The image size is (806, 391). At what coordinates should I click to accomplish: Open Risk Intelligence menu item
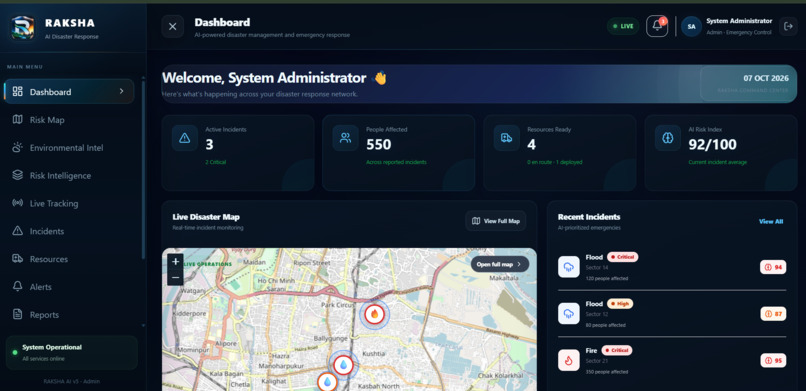pyautogui.click(x=69, y=176)
